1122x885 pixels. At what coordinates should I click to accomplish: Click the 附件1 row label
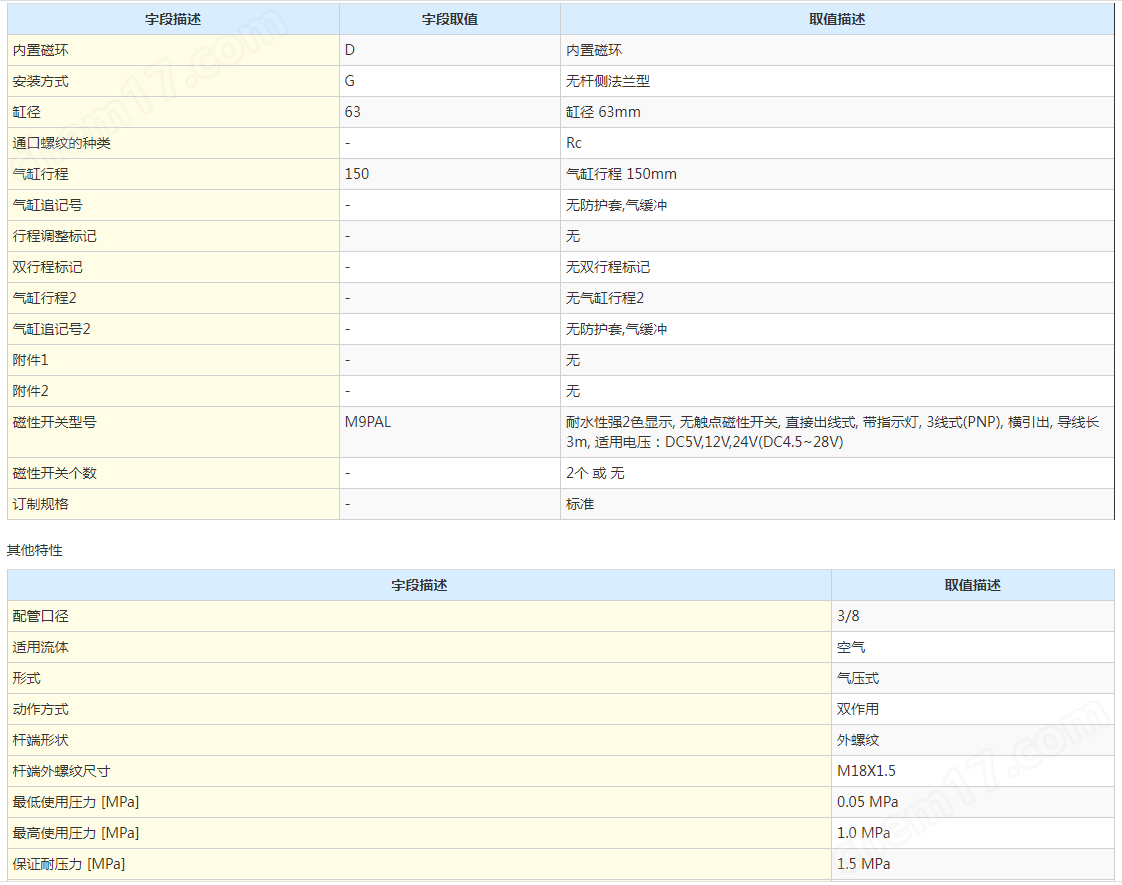tap(30, 360)
